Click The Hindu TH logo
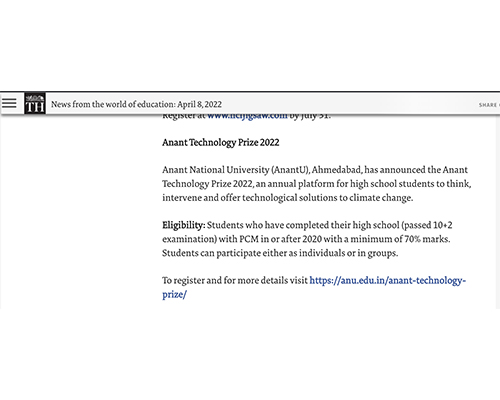Screen dimensions: 500x400 (x=35, y=104)
